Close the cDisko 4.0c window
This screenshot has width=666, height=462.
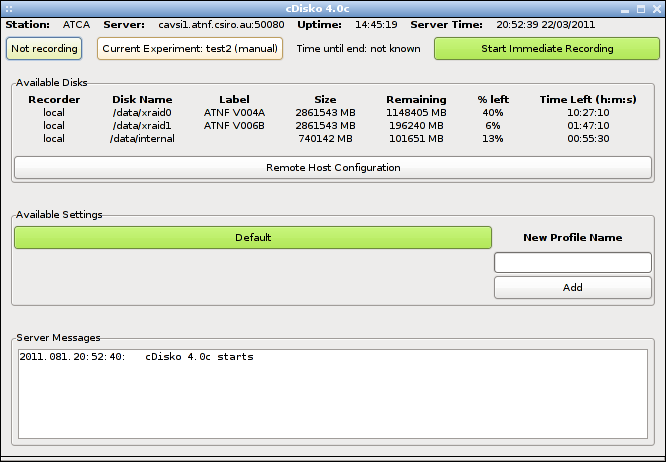656,8
